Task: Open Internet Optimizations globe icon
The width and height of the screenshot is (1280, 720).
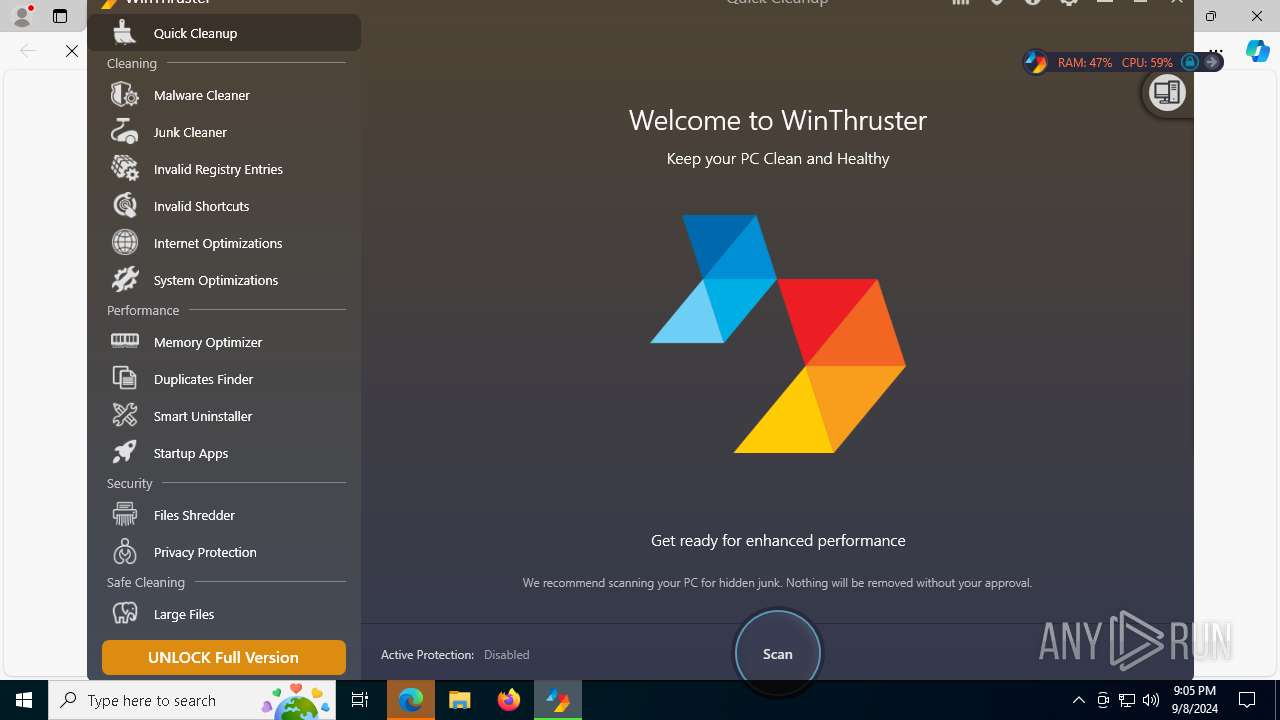Action: tap(125, 243)
